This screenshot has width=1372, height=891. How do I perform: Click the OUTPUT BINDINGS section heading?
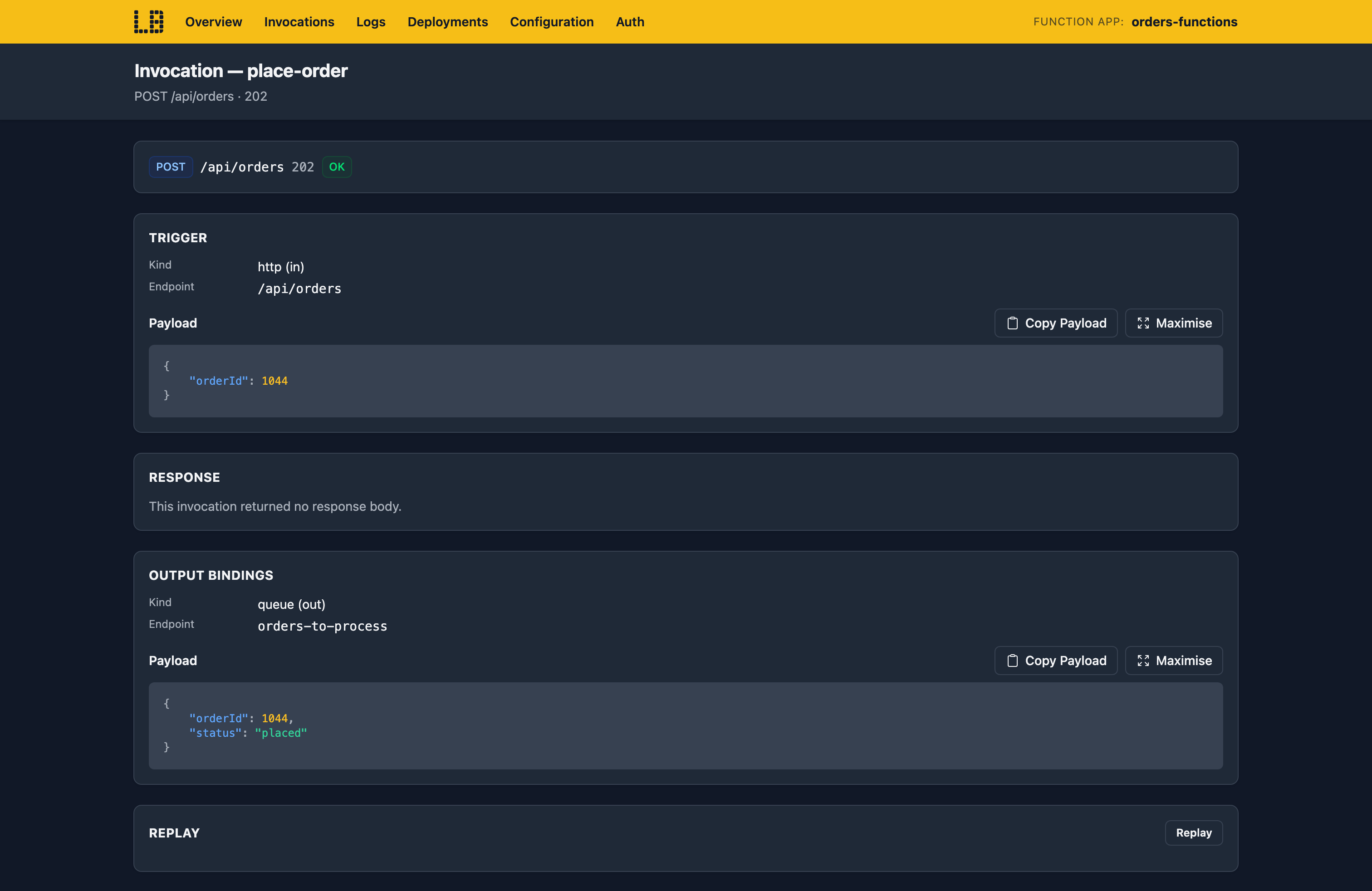click(211, 575)
